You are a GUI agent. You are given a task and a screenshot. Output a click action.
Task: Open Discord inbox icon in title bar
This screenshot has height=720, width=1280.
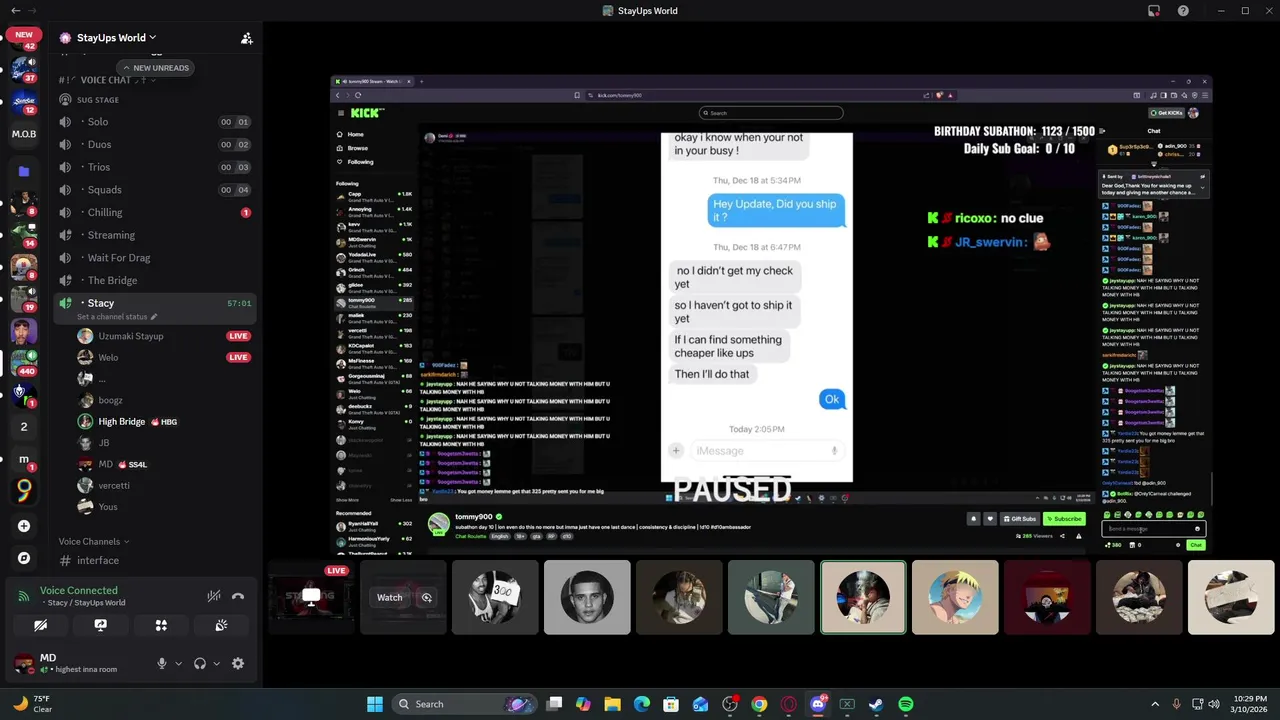click(x=1154, y=11)
